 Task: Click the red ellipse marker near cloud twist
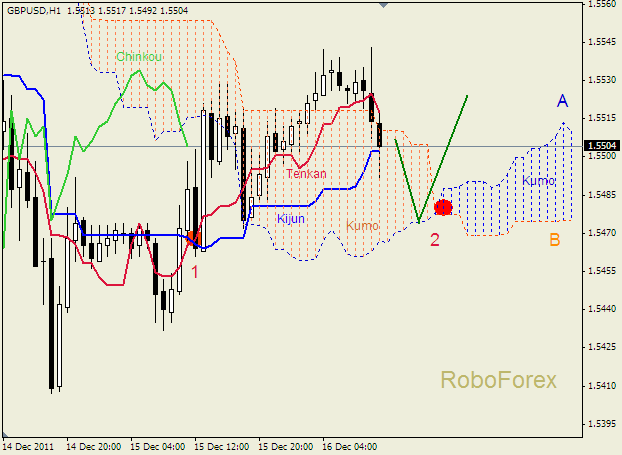(443, 207)
